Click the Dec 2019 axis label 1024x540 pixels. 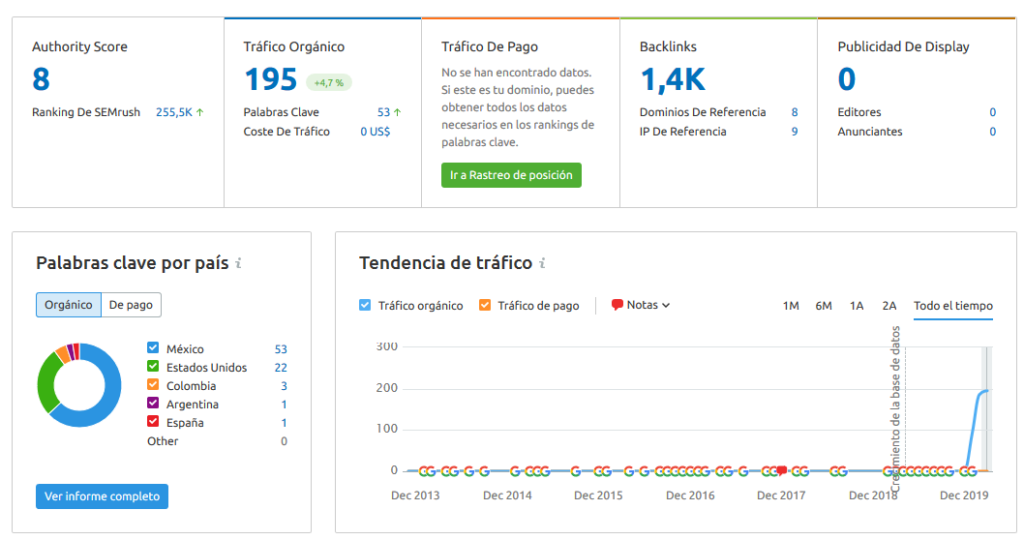(x=964, y=495)
